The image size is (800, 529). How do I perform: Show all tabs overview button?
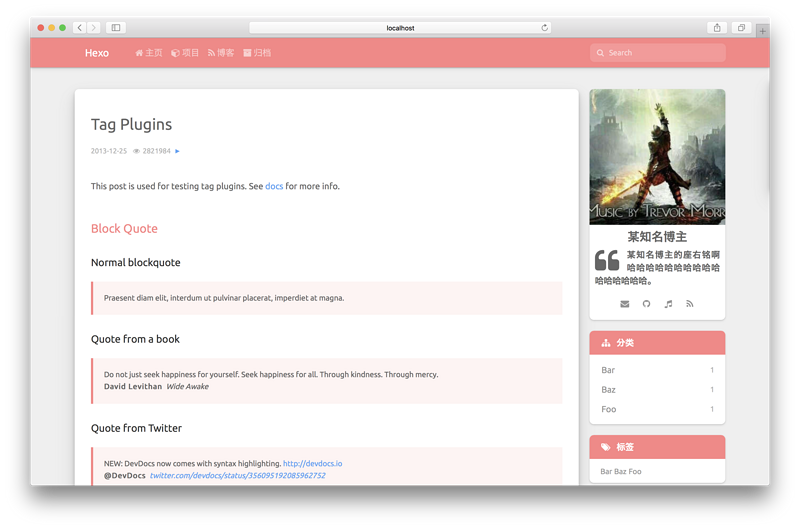pyautogui.click(x=741, y=28)
